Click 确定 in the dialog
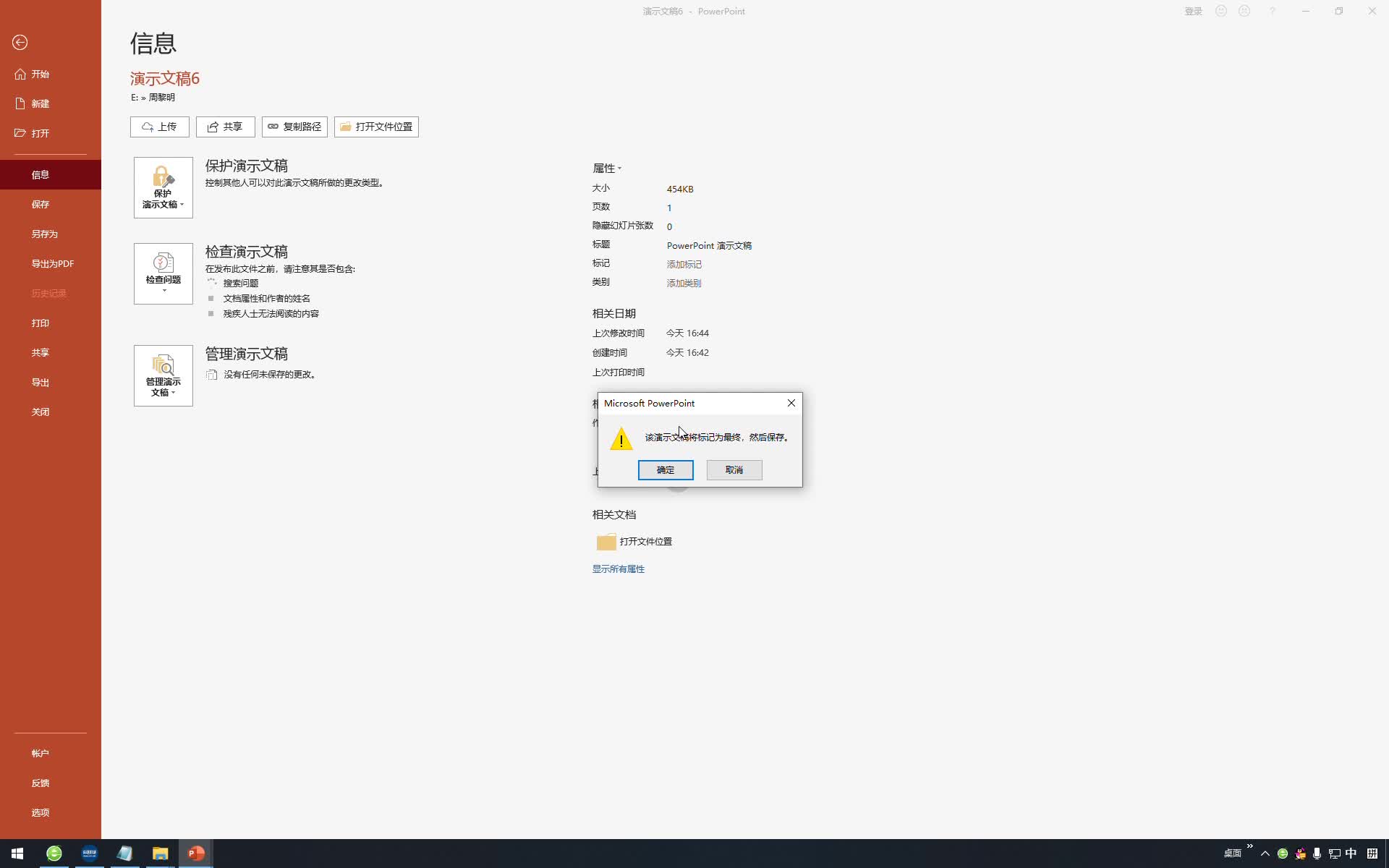1389x868 pixels. tap(666, 470)
